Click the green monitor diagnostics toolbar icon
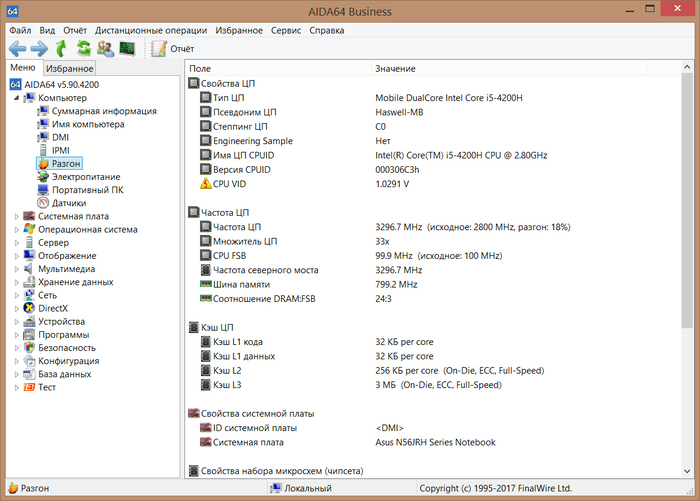Screen dimensions: 700x501 coord(127,48)
